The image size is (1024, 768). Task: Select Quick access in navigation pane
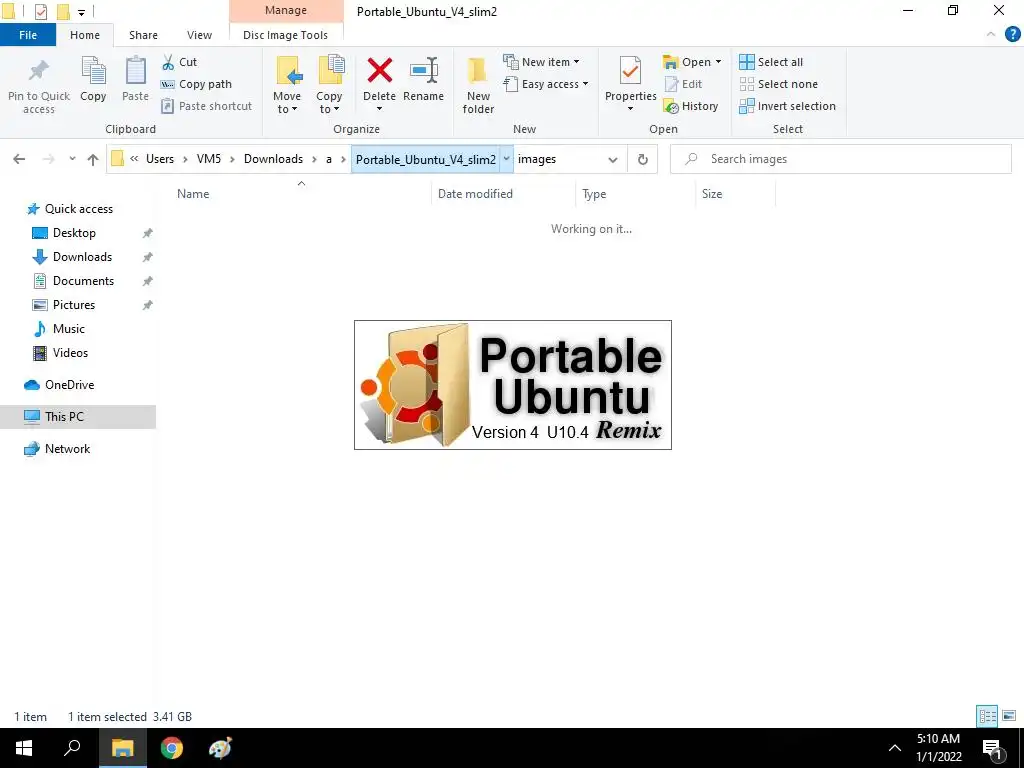(78, 209)
